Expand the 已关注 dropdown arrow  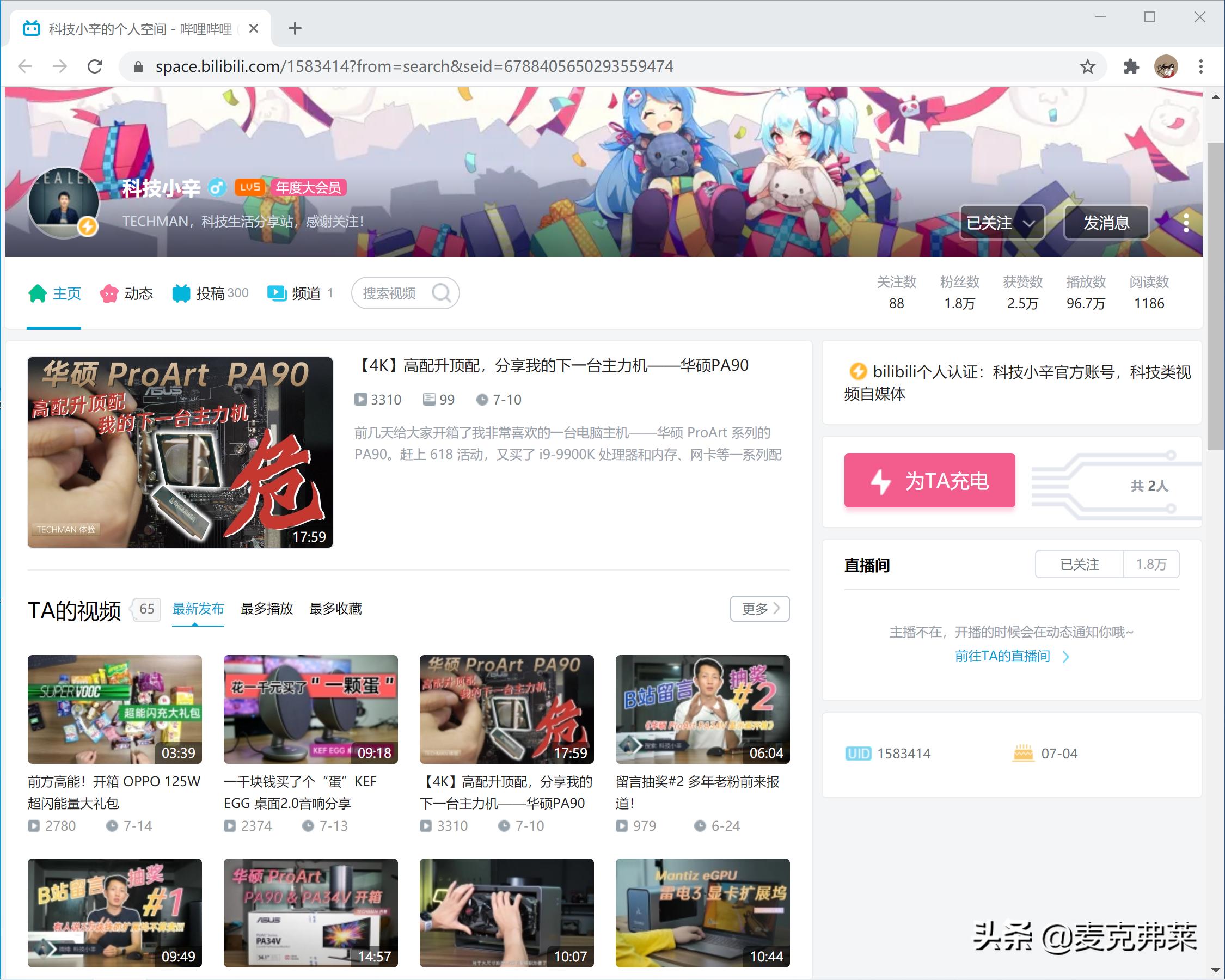1030,224
